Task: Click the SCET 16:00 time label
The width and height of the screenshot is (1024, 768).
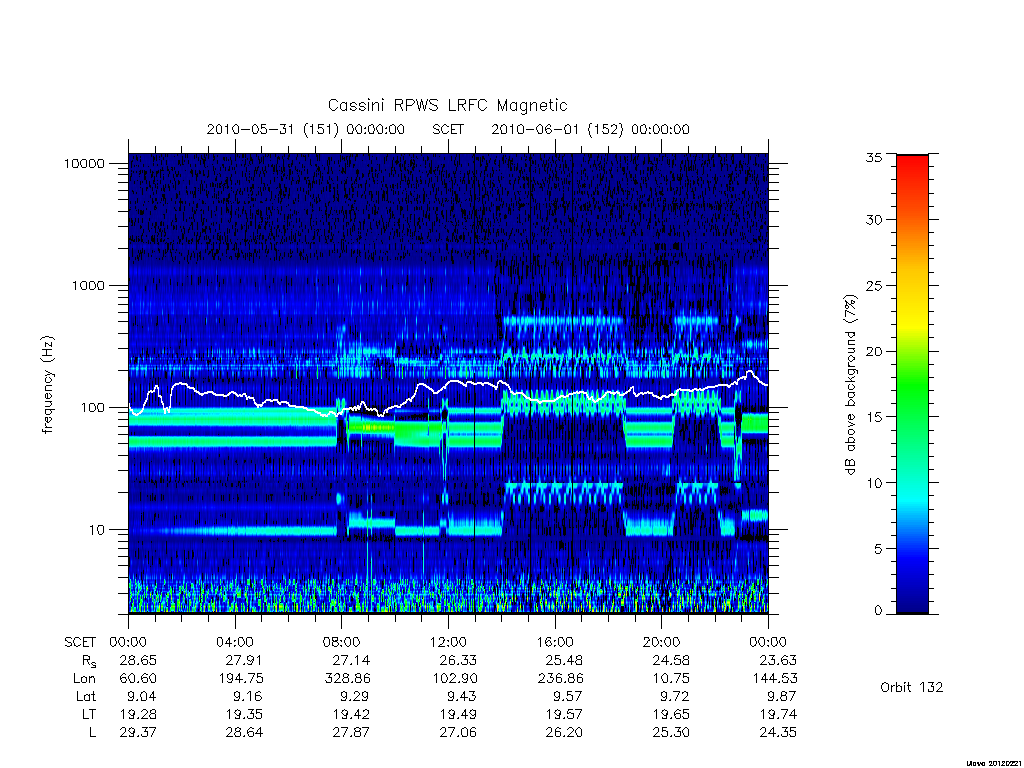Action: click(x=554, y=642)
